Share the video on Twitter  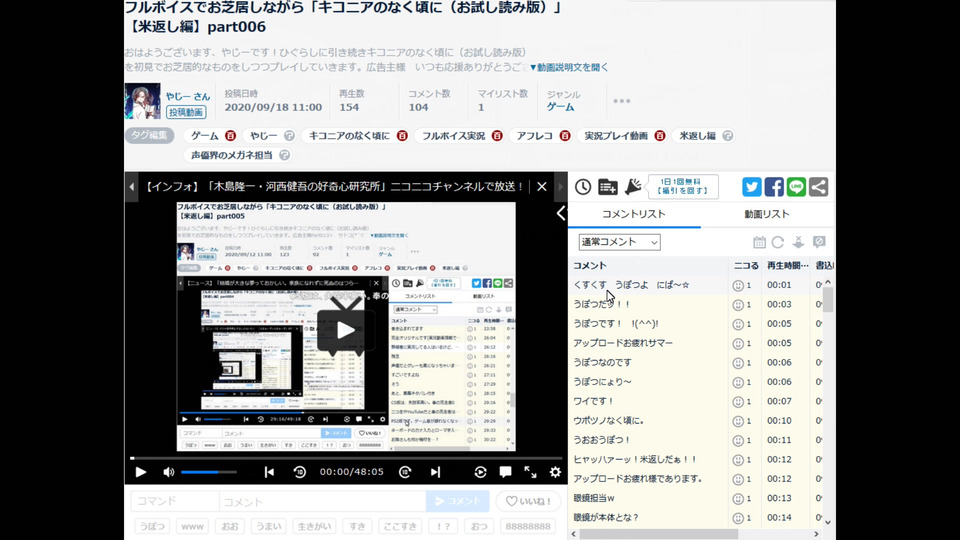click(752, 187)
